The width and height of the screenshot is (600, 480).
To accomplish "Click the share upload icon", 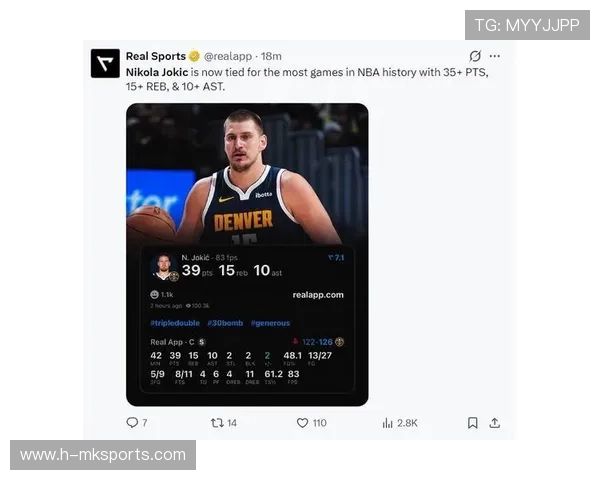I will pyautogui.click(x=494, y=423).
